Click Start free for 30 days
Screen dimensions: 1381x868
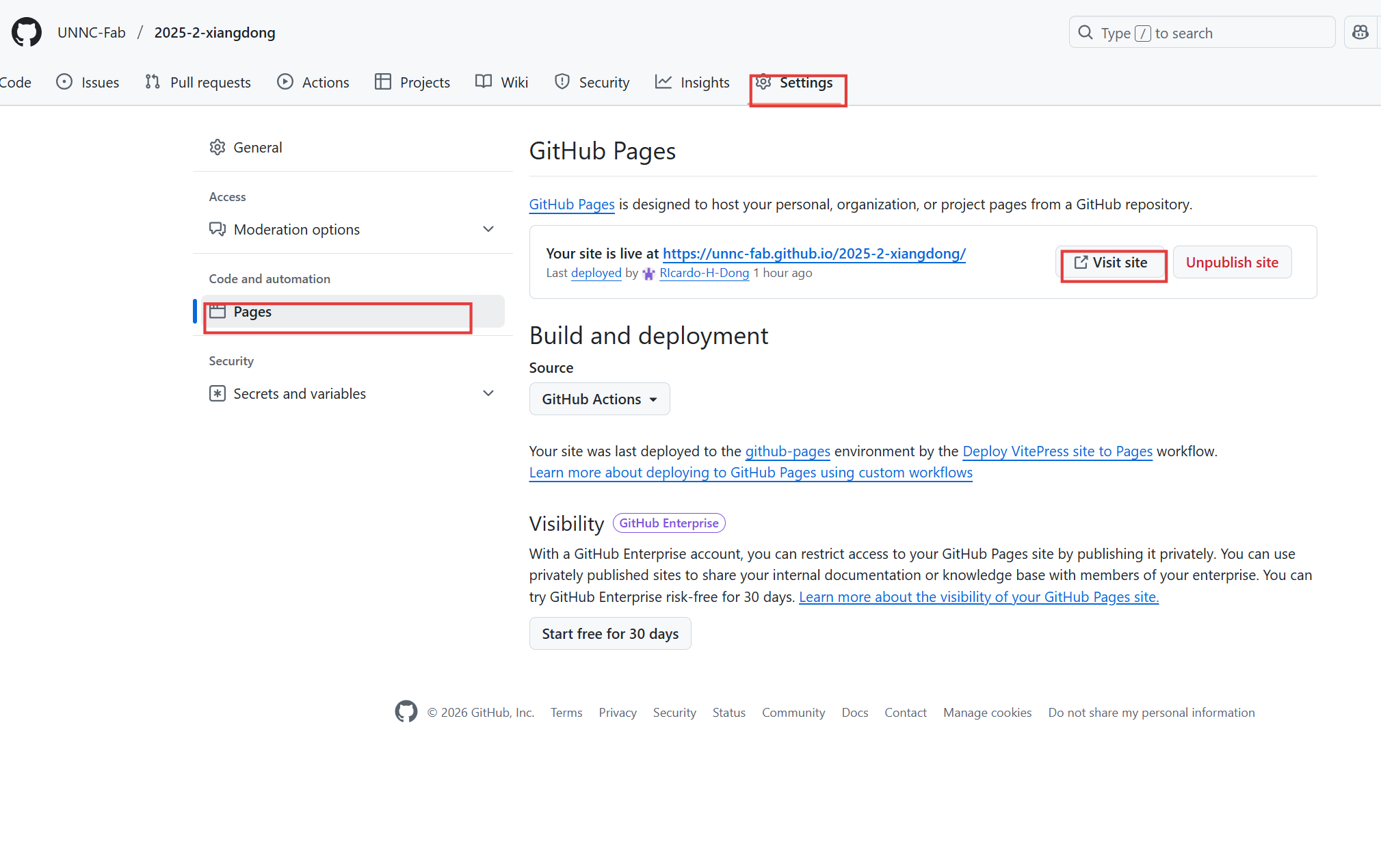coord(610,633)
